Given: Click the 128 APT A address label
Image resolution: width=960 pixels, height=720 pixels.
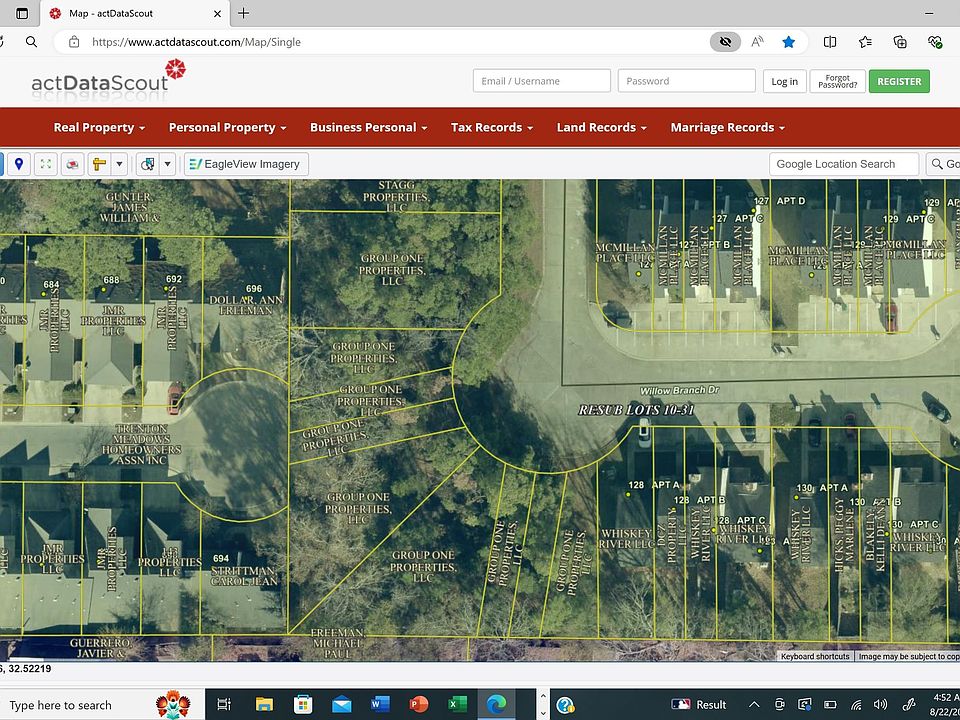Looking at the screenshot, I should (x=654, y=485).
